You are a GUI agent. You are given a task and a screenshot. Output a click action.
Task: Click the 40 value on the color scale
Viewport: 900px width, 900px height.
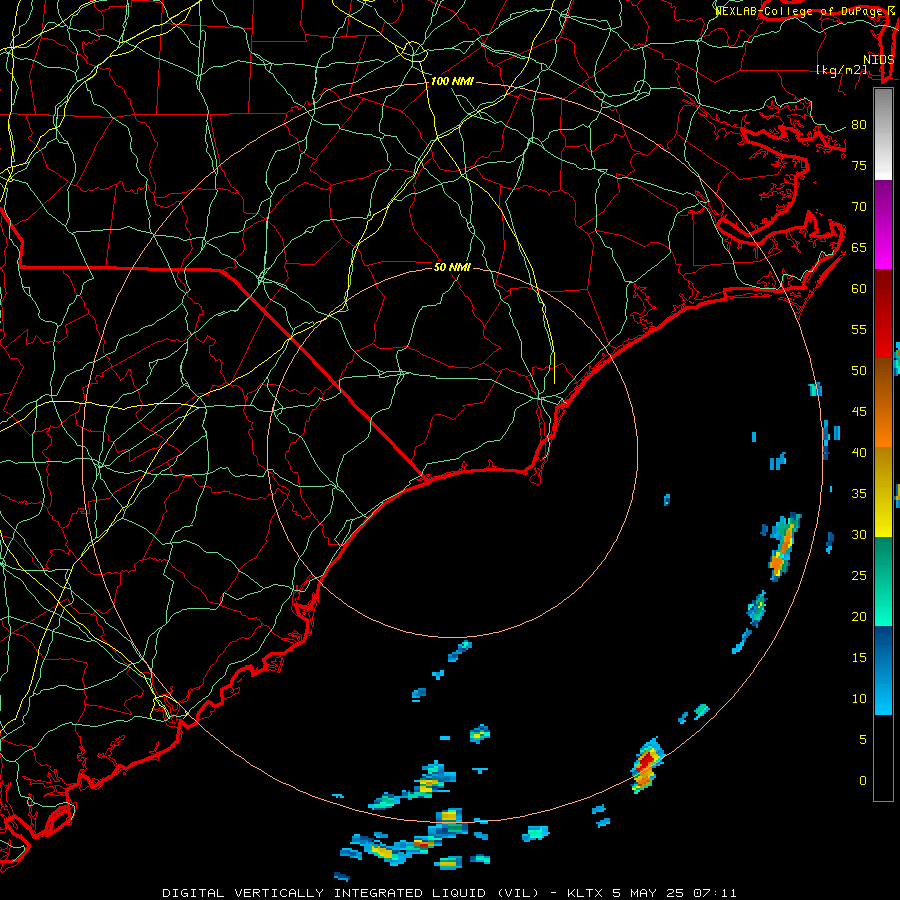pyautogui.click(x=859, y=453)
